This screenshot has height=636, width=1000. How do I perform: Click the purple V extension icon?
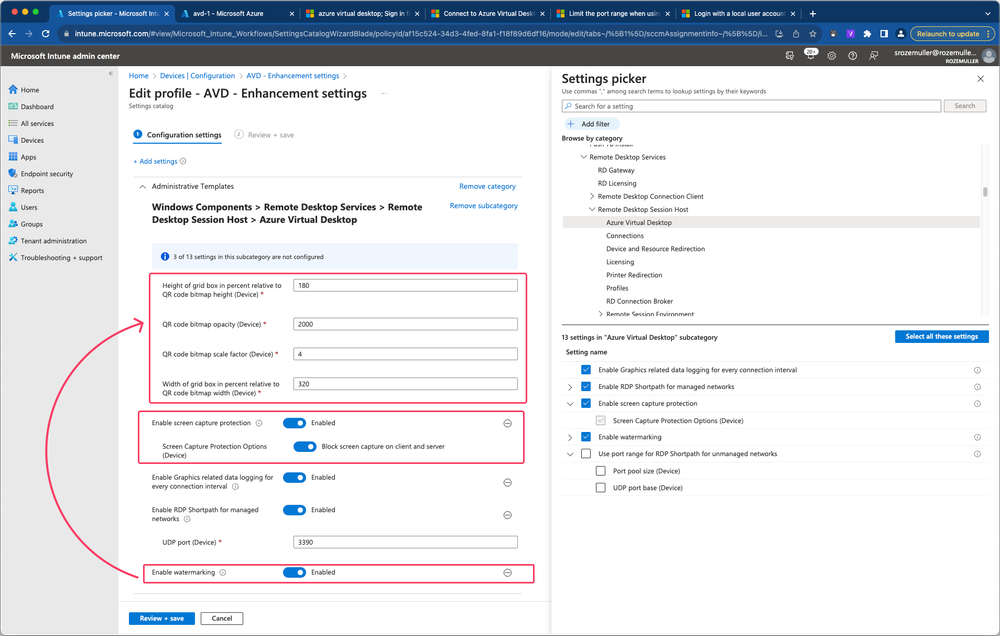[x=850, y=33]
